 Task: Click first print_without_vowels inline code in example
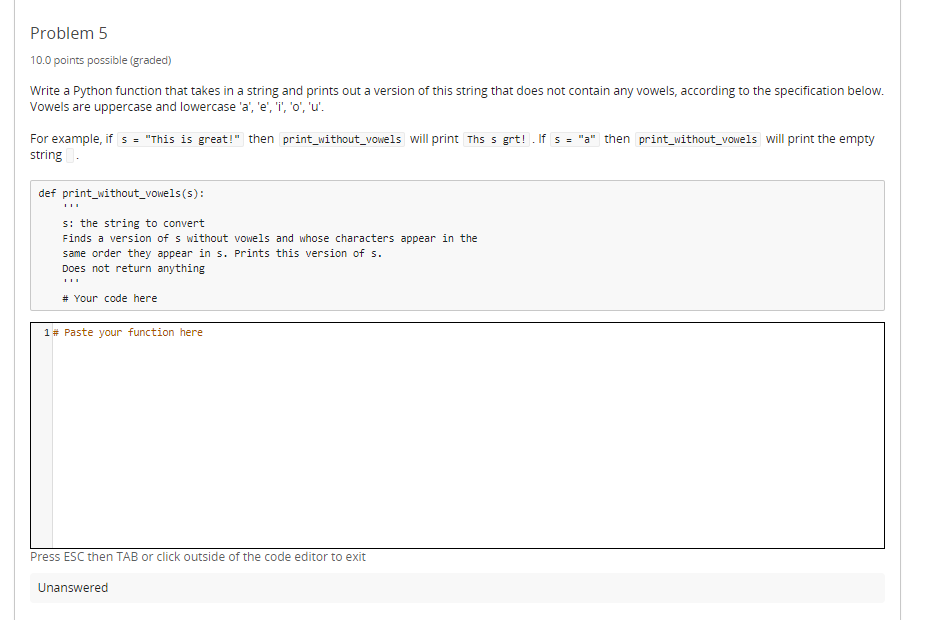click(x=342, y=139)
